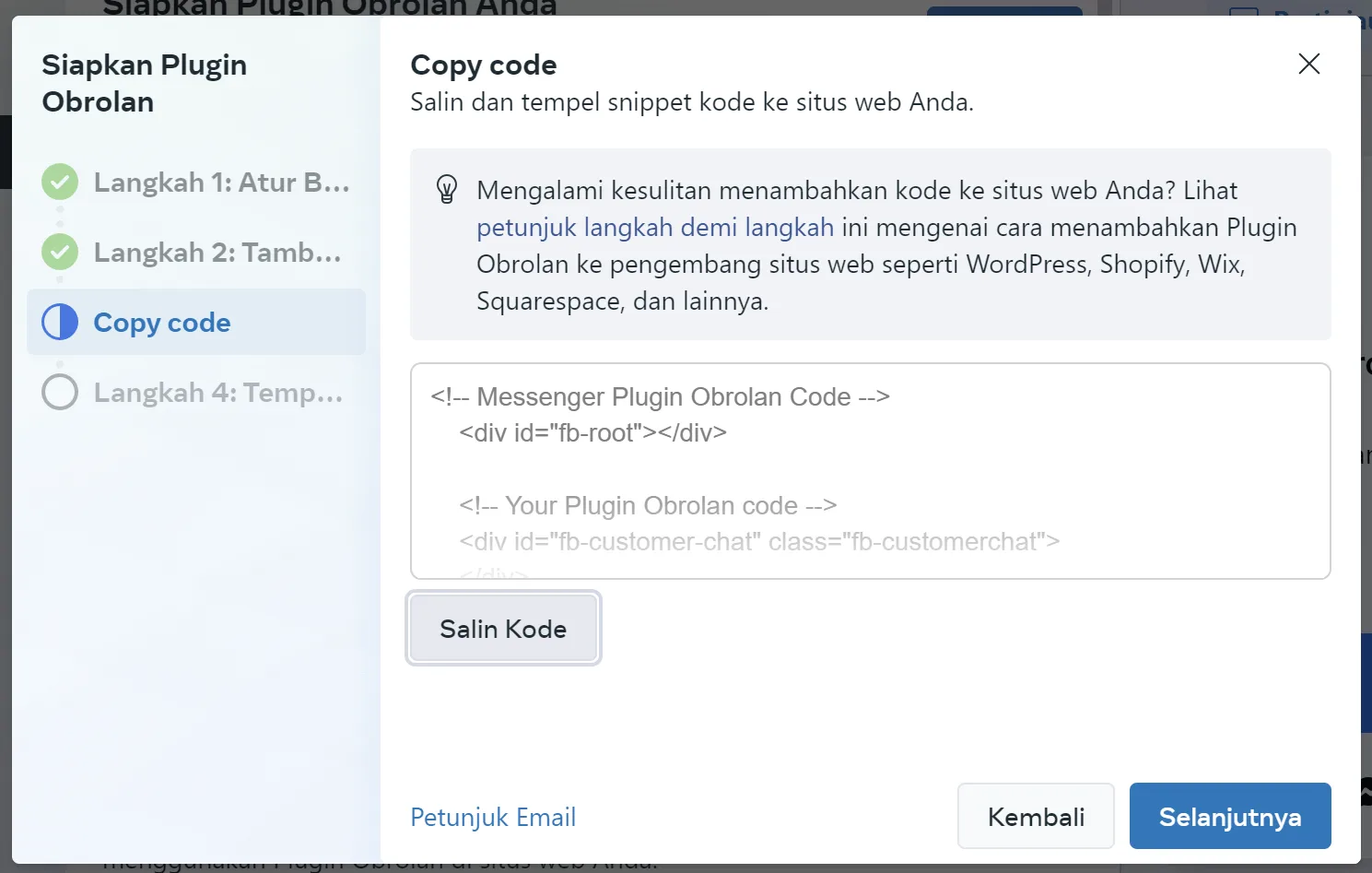Click the Kembali button
The height and width of the screenshot is (873, 1372).
point(1036,816)
